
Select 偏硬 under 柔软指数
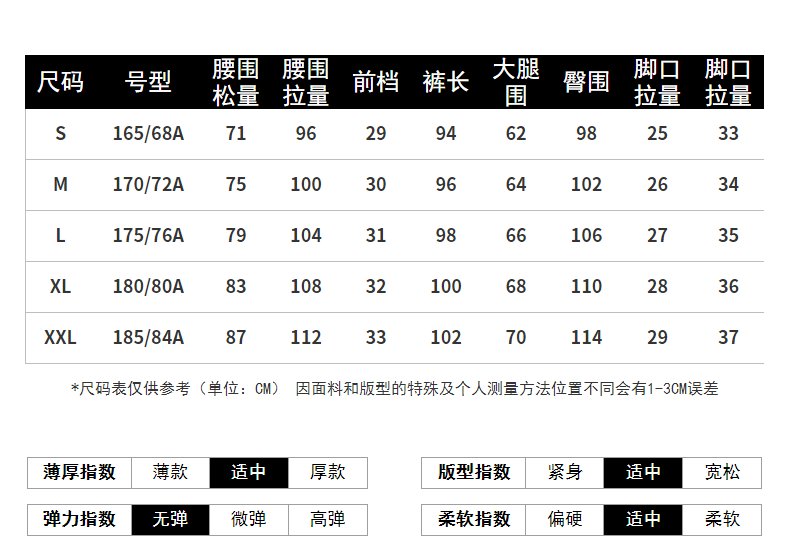click(x=565, y=519)
